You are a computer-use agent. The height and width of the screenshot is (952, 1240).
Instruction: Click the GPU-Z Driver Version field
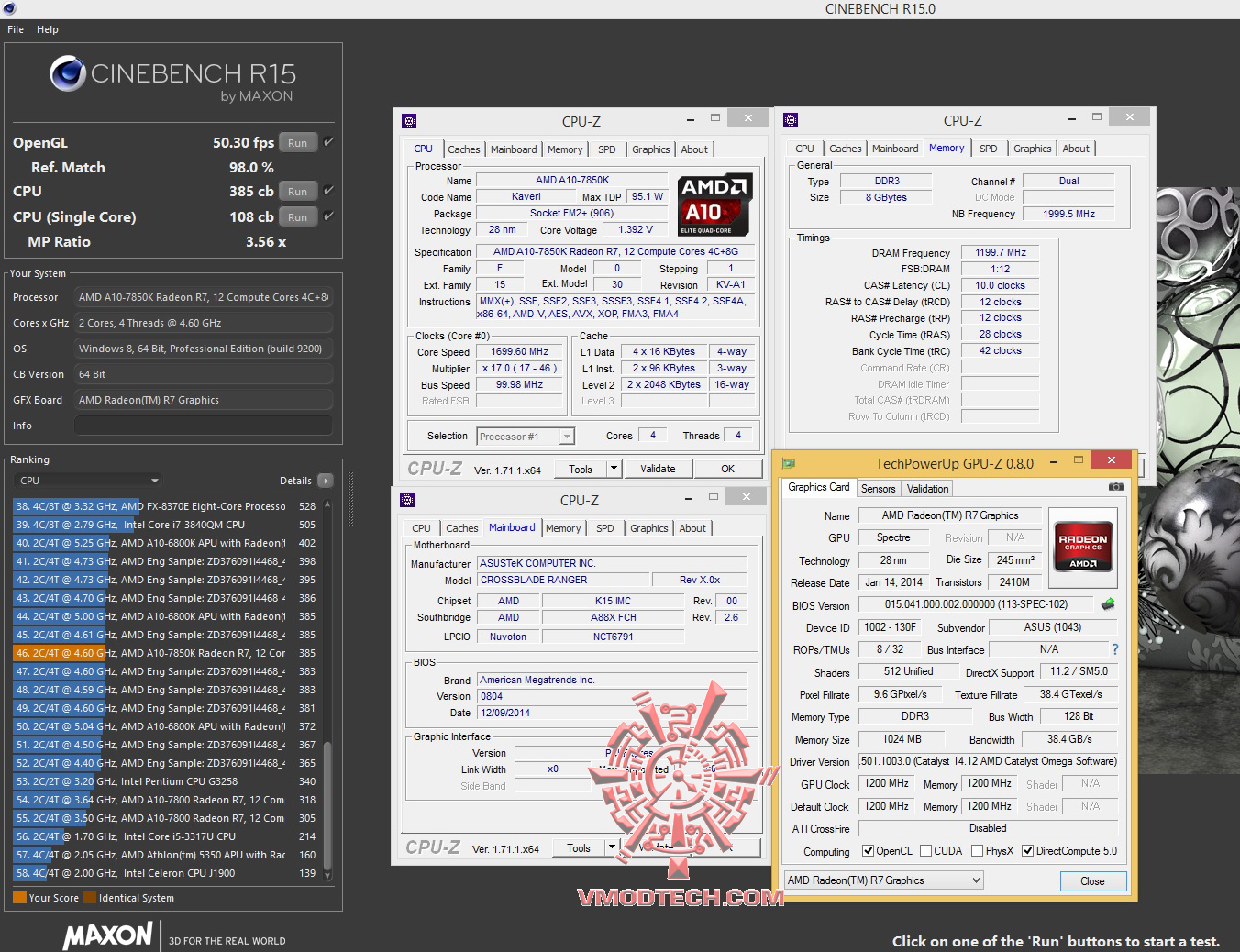[988, 761]
